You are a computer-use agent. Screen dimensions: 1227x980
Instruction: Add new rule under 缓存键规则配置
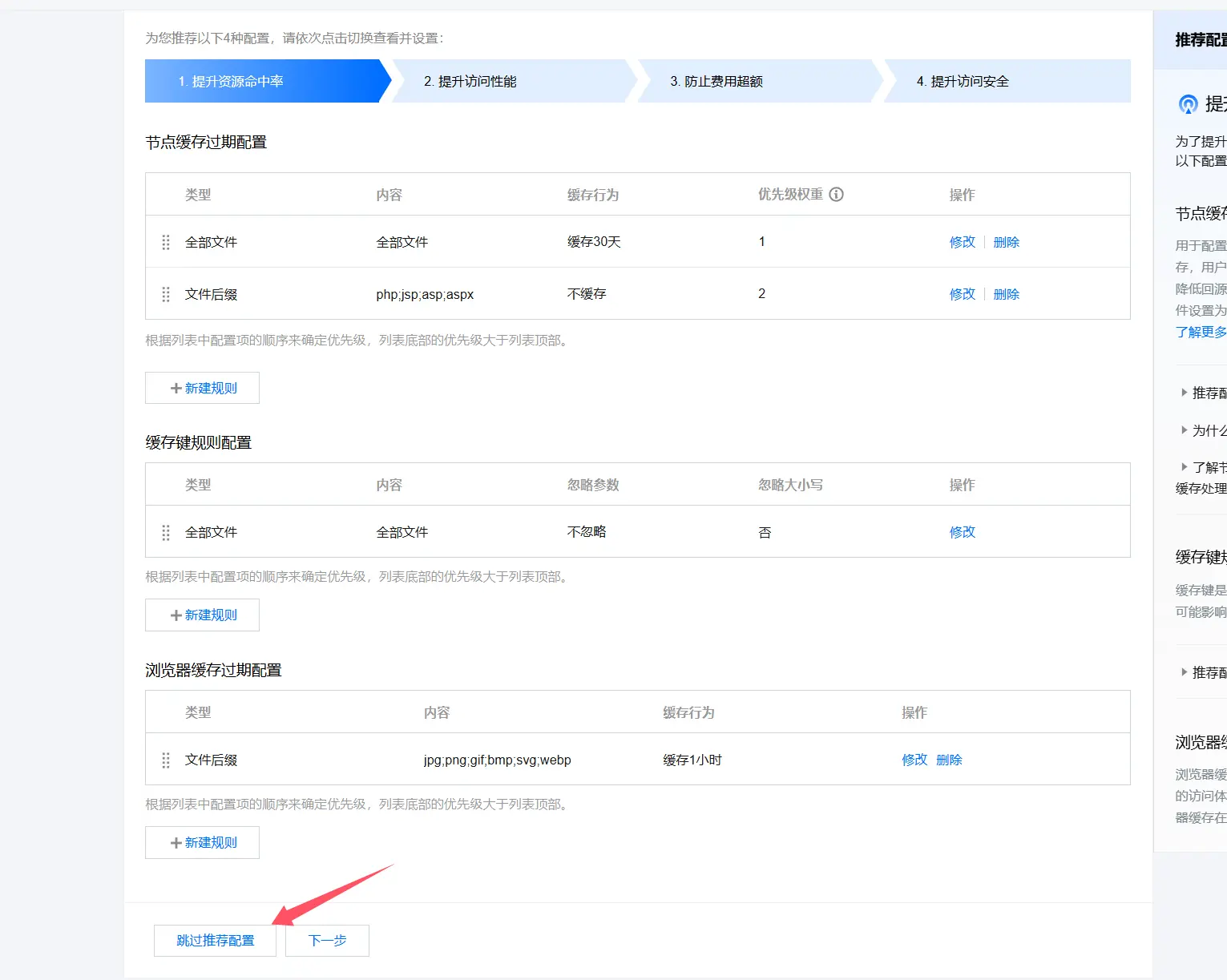(x=202, y=615)
